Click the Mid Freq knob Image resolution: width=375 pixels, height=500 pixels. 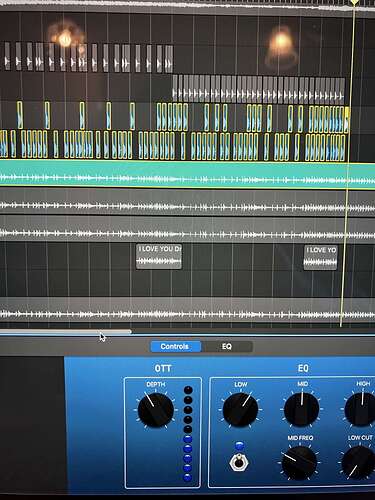pos(299,463)
